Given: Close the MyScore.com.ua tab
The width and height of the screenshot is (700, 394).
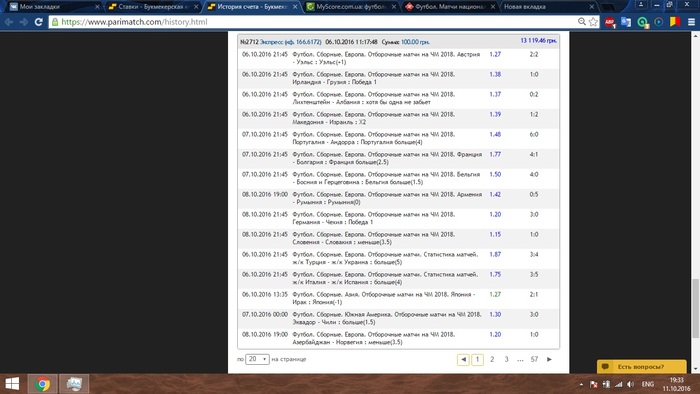Looking at the screenshot, I should 394,7.
